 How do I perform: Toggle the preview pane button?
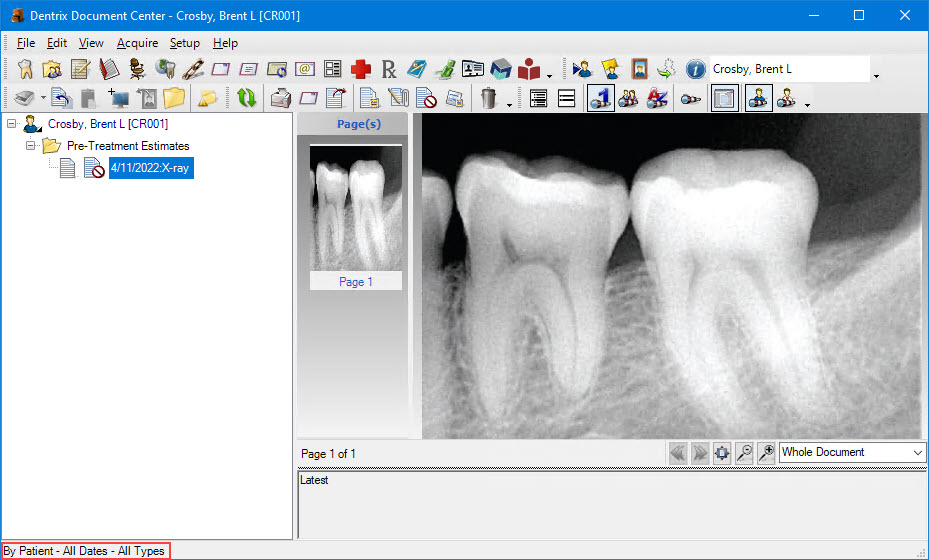point(723,98)
